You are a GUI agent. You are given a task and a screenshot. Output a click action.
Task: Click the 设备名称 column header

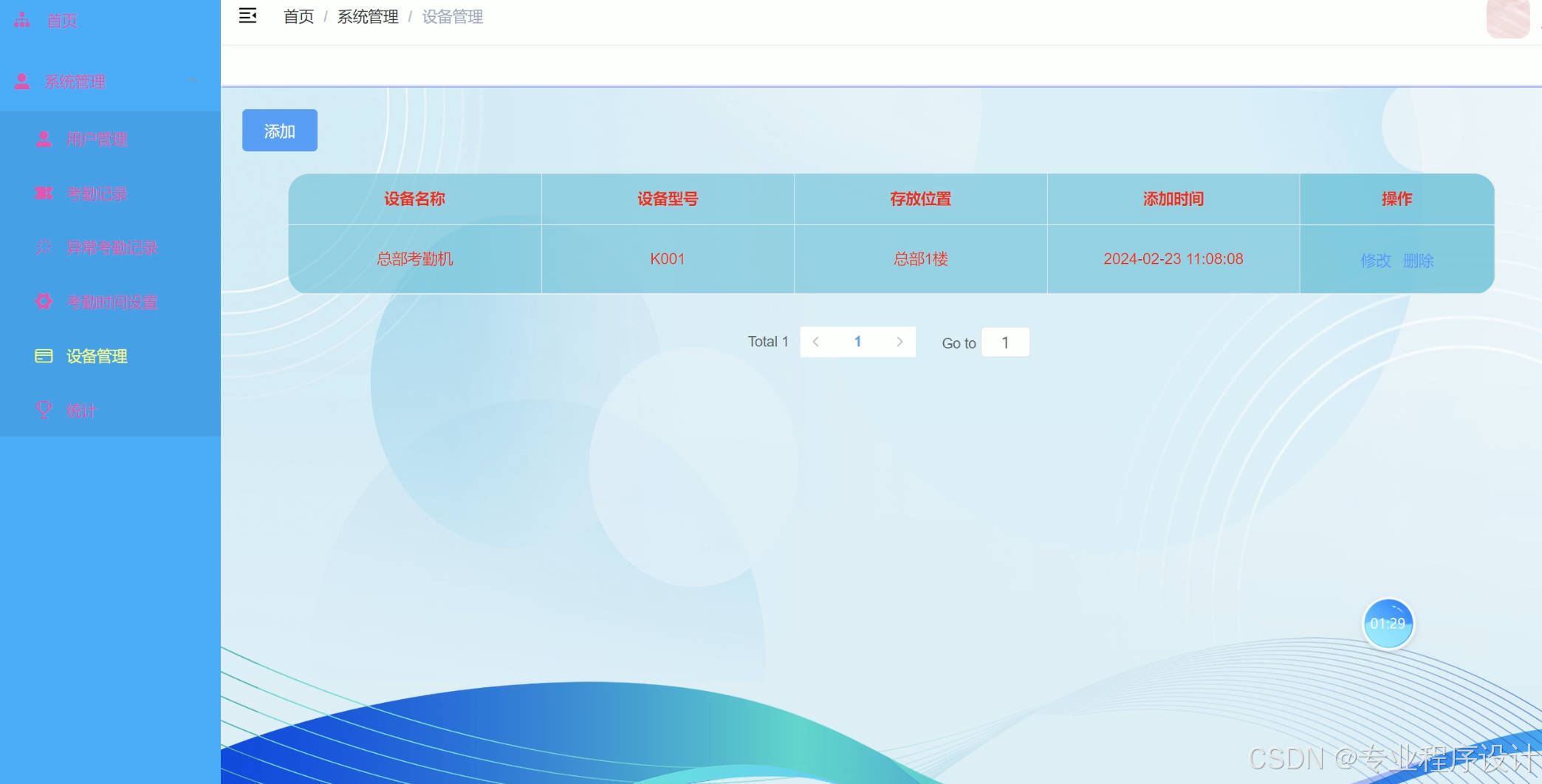(x=415, y=199)
